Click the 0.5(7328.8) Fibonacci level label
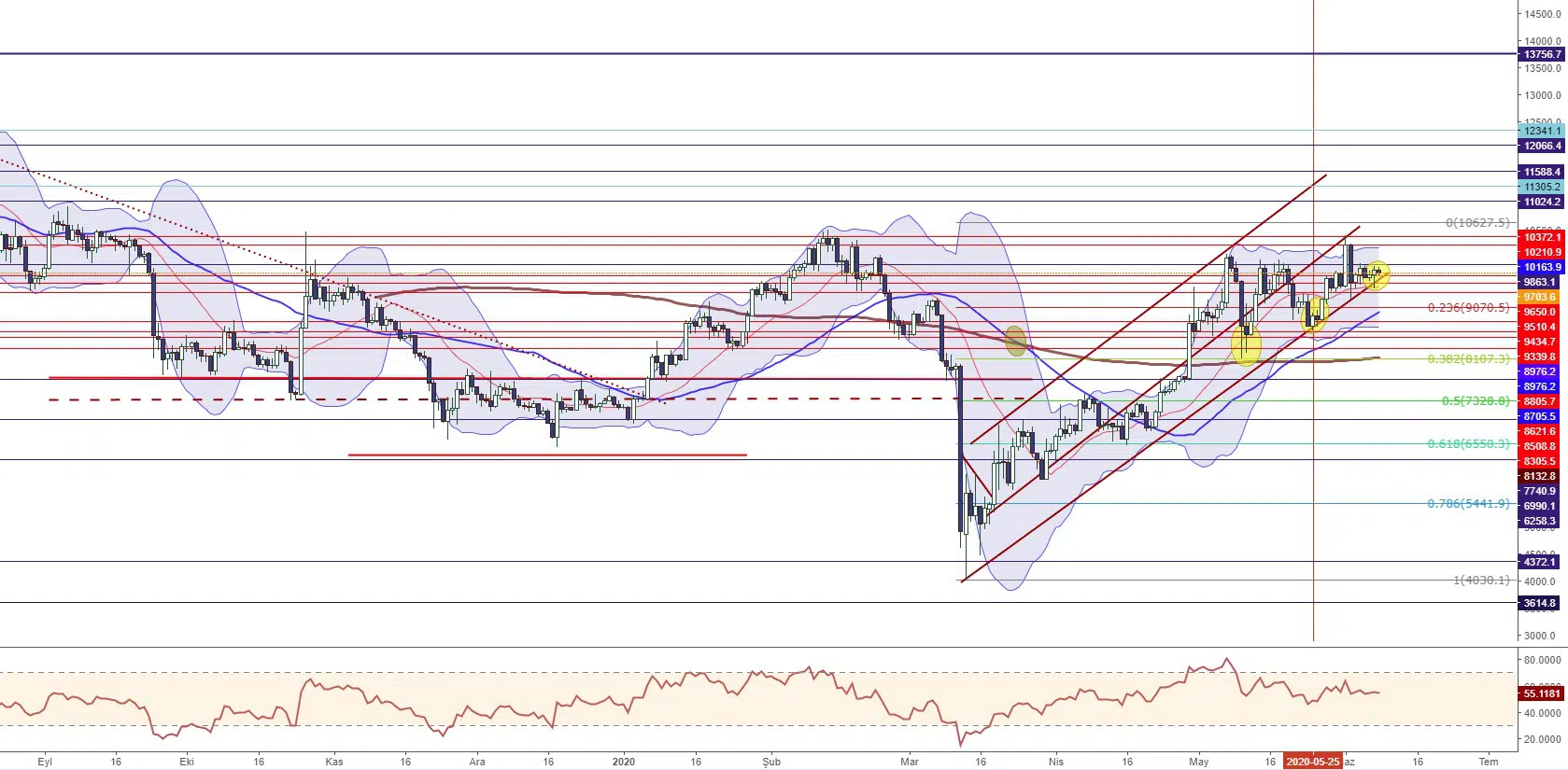 1475,400
